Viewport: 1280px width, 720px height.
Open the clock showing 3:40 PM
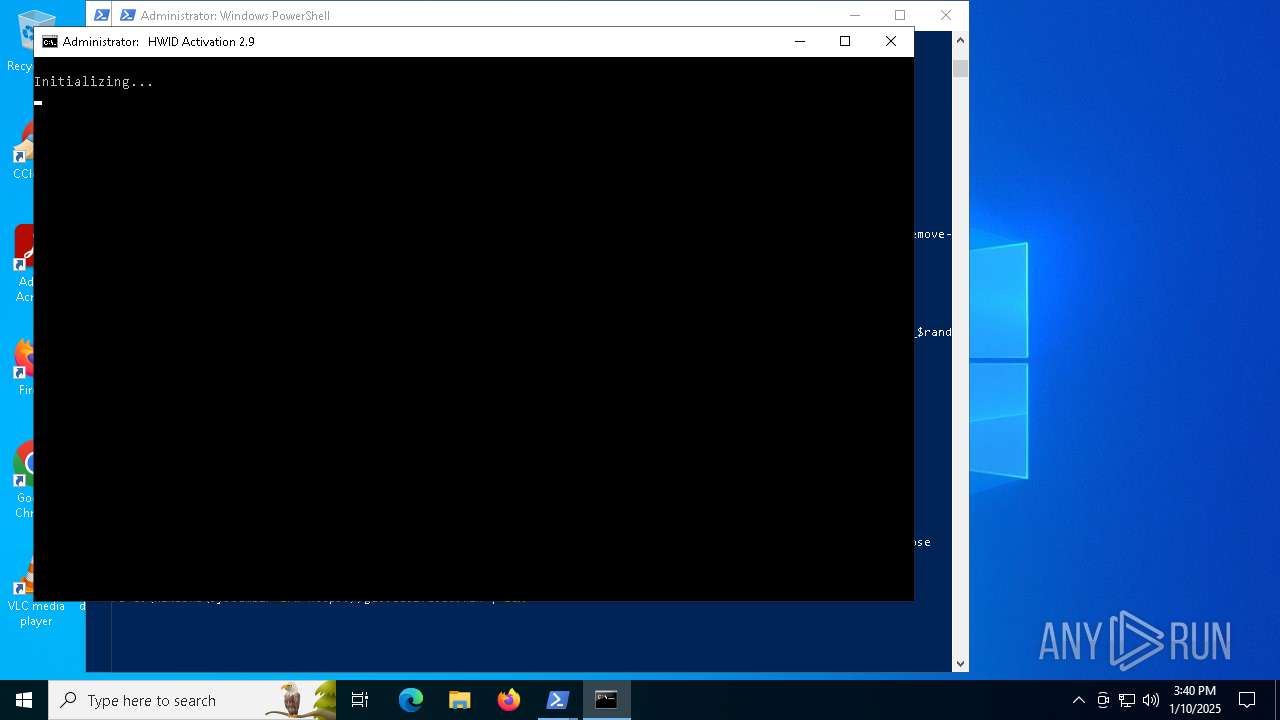point(1195,700)
